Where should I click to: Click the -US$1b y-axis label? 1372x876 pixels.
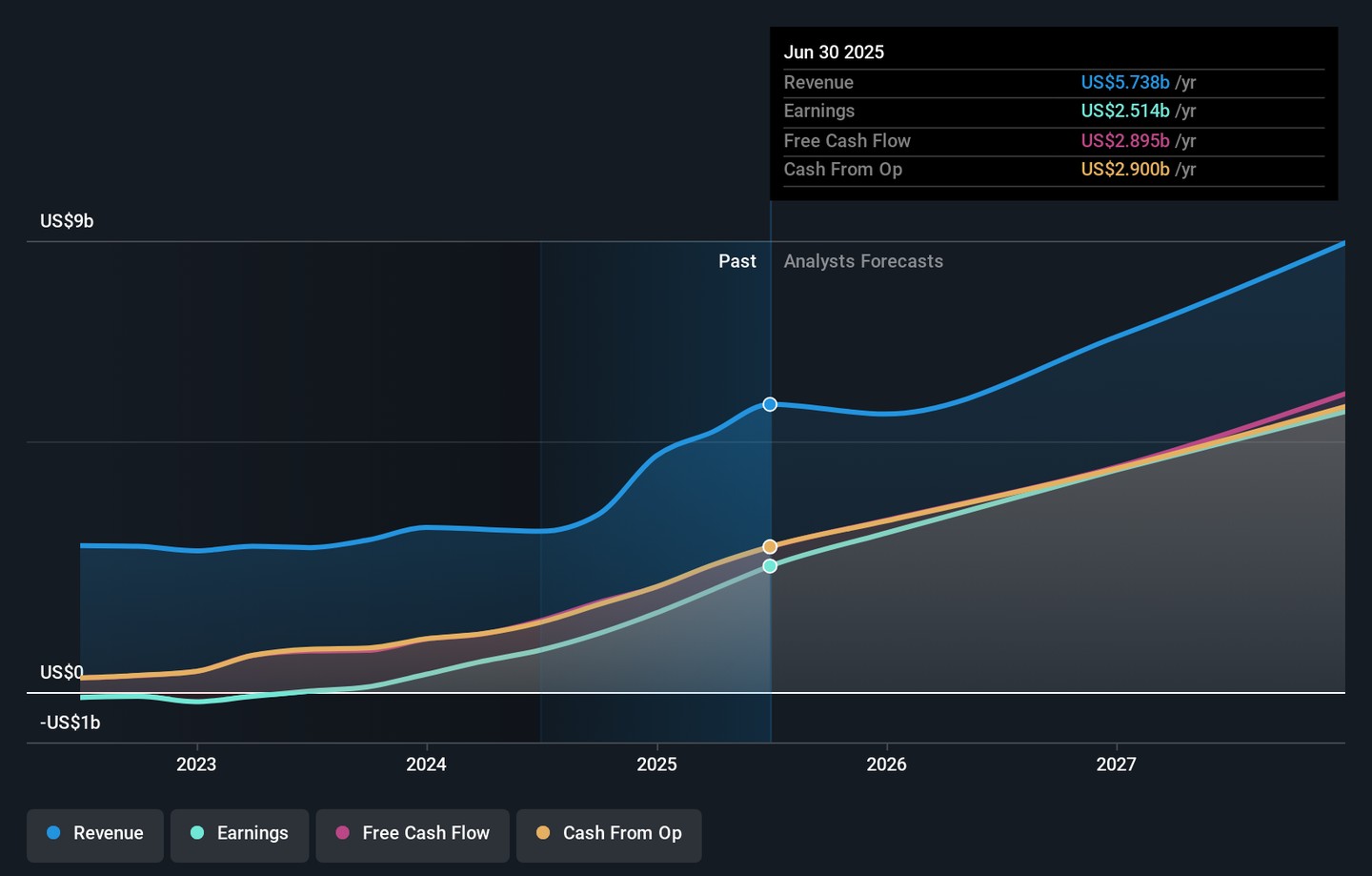click(71, 723)
